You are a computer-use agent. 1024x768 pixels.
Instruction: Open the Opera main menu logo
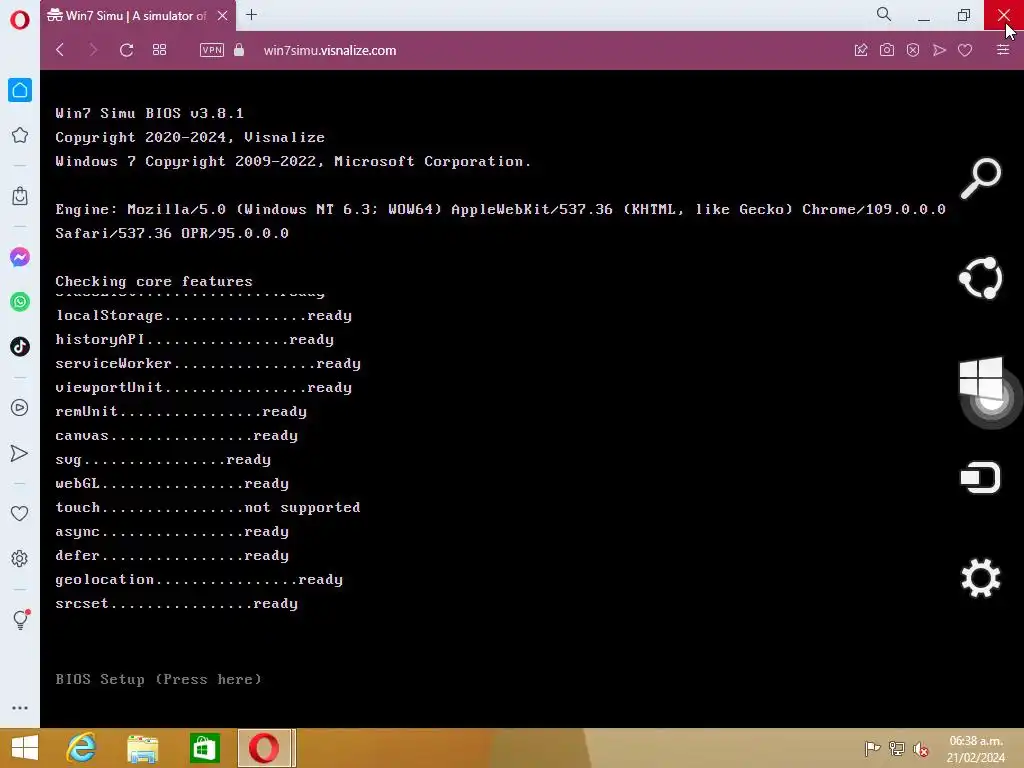tap(20, 20)
